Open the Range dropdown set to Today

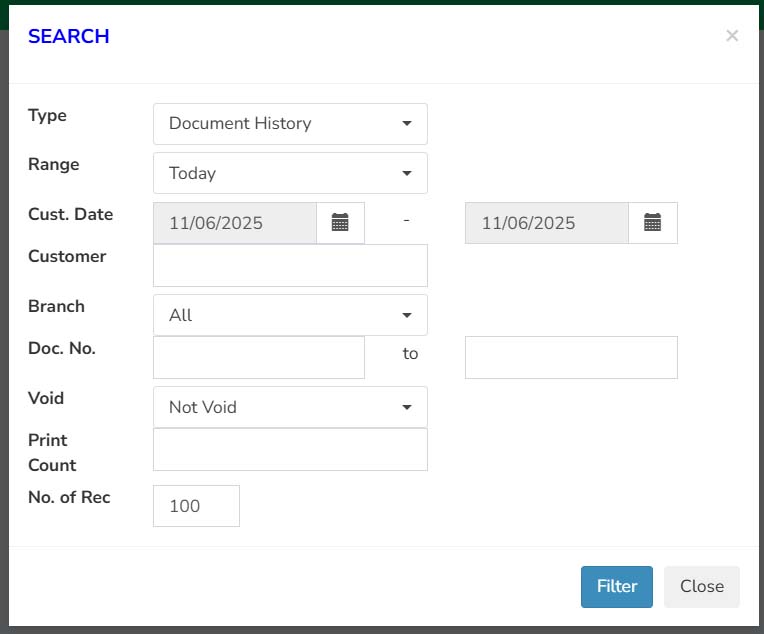pyautogui.click(x=290, y=173)
